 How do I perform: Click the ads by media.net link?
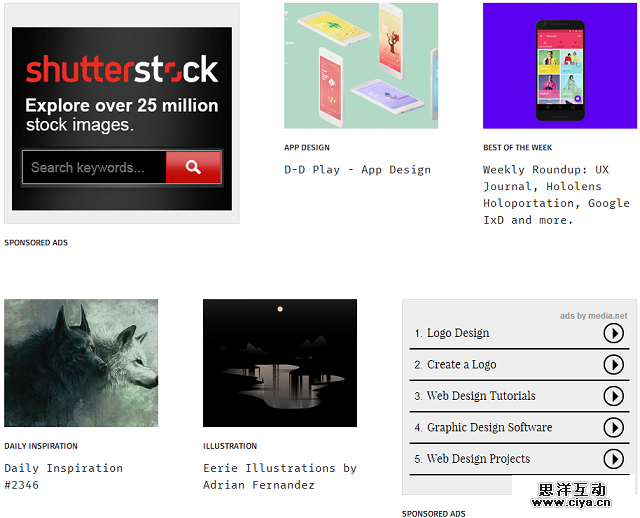pos(594,316)
